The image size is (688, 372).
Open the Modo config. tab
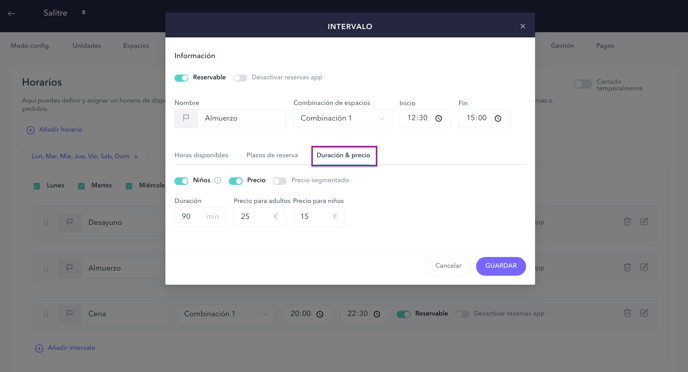(30, 46)
